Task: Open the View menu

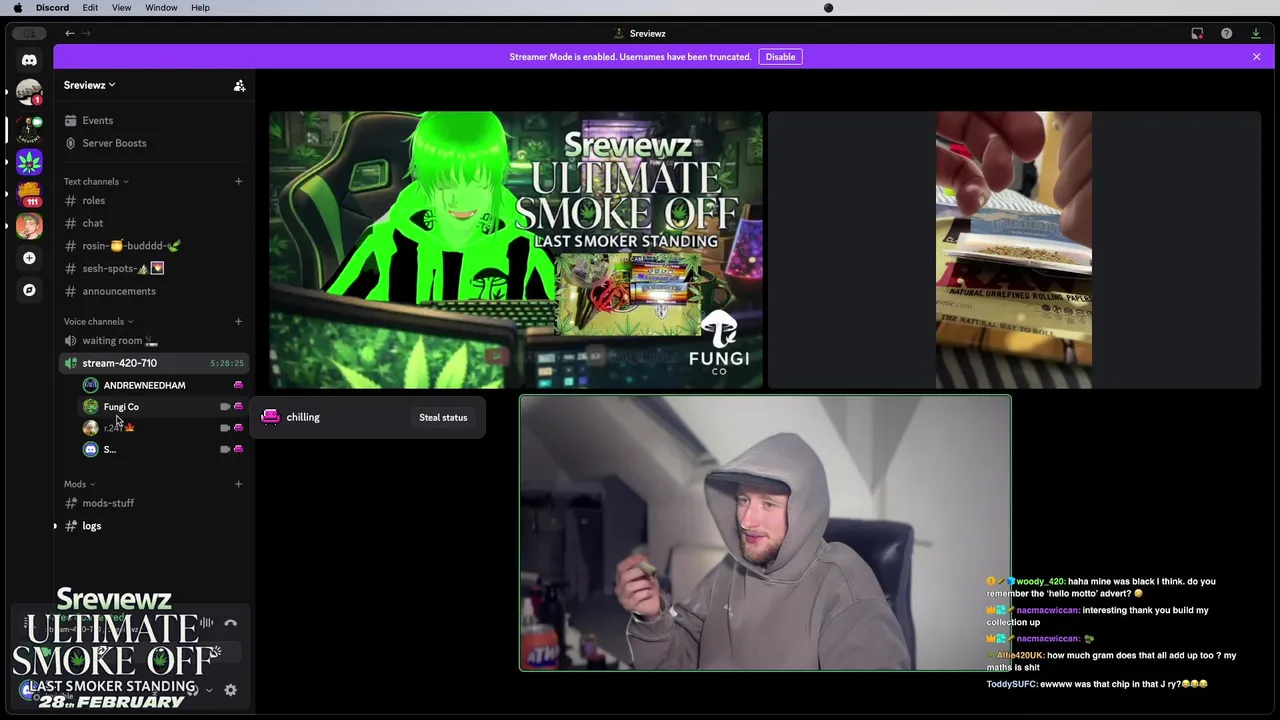Action: (x=121, y=8)
